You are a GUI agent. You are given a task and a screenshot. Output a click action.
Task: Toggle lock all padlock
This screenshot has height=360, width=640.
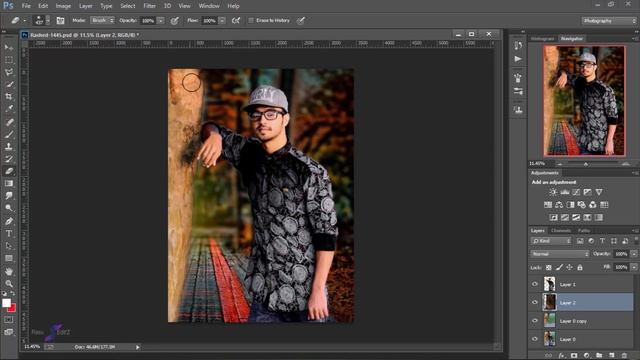[x=580, y=267]
